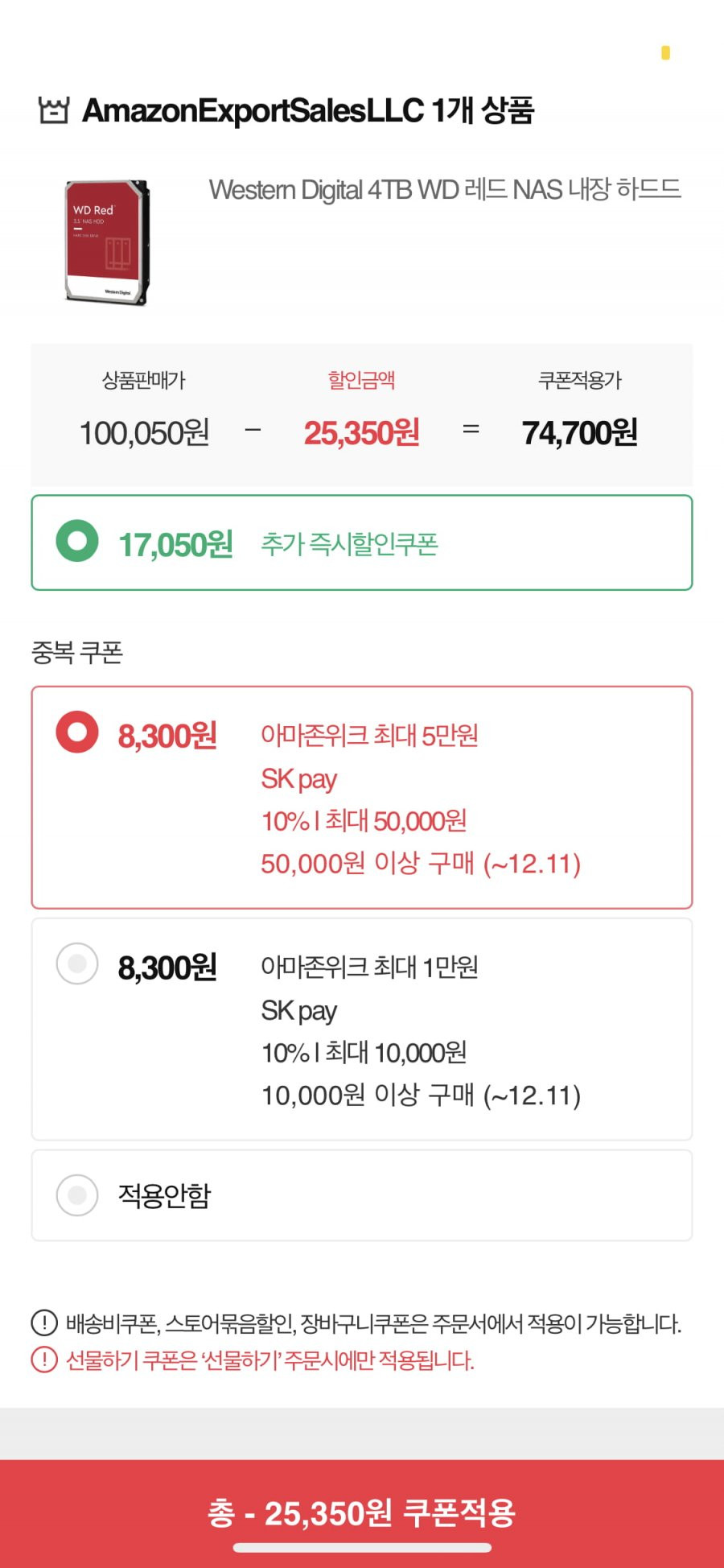Tap the home indicator bar at bottom

point(362,1547)
